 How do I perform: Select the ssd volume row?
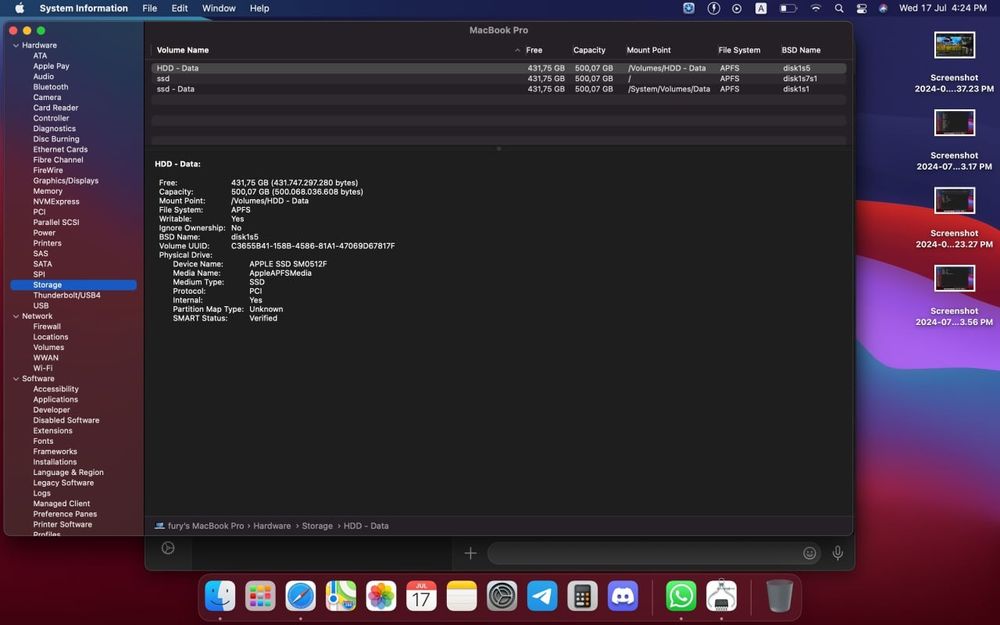click(499, 79)
